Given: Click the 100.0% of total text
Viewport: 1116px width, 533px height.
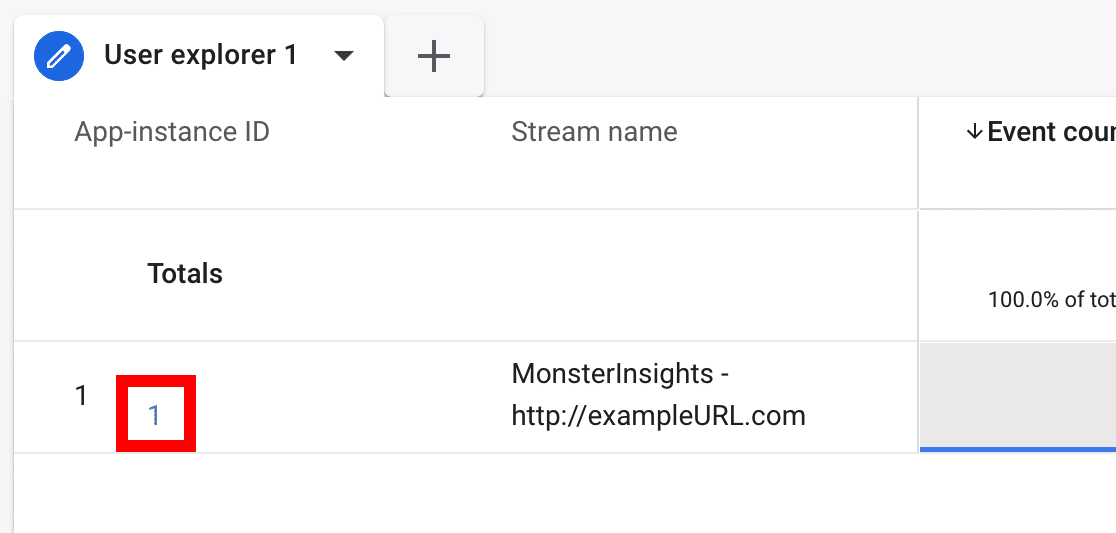Looking at the screenshot, I should point(1050,299).
